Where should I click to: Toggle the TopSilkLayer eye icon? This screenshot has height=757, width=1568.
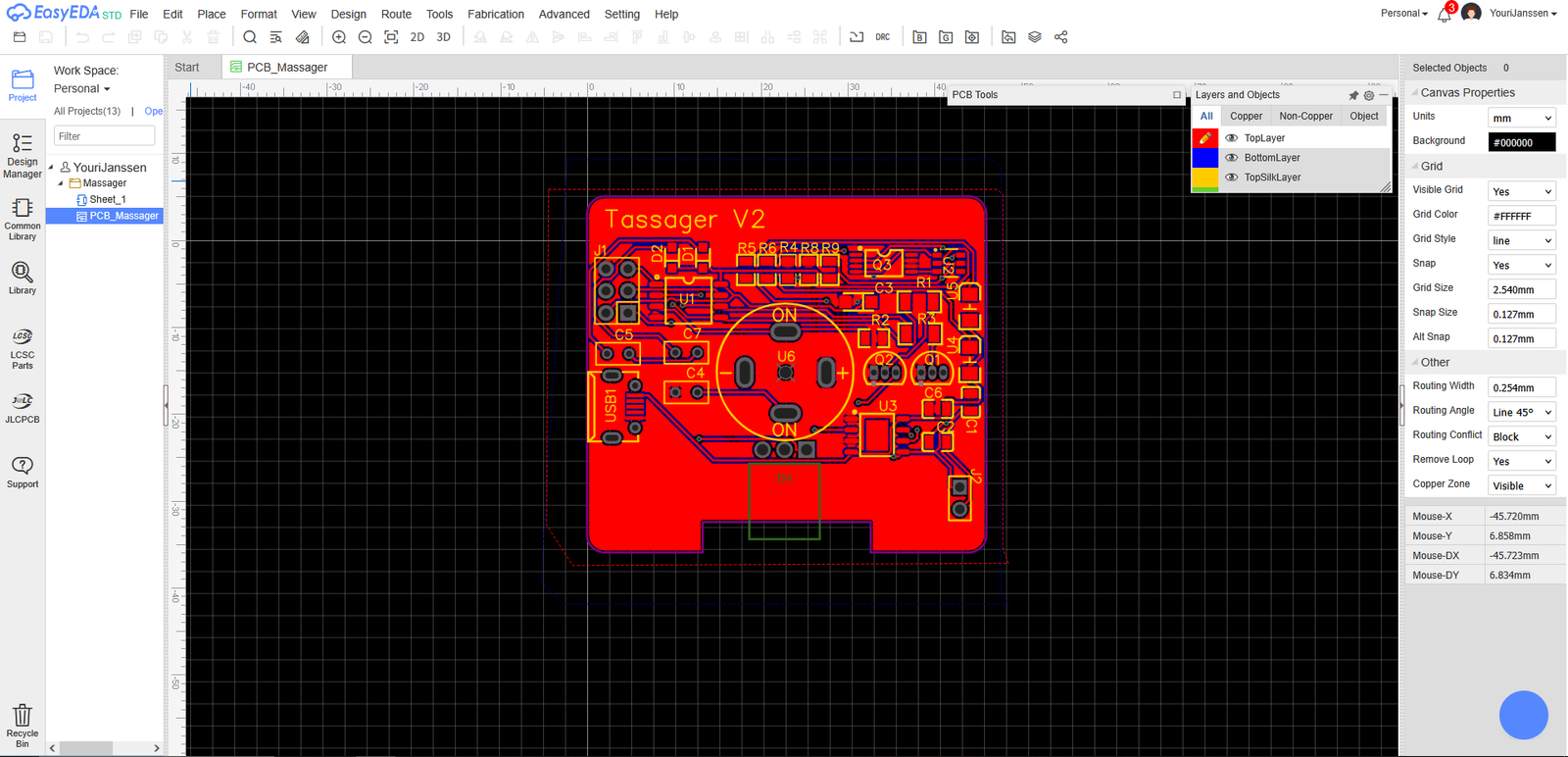[1232, 177]
